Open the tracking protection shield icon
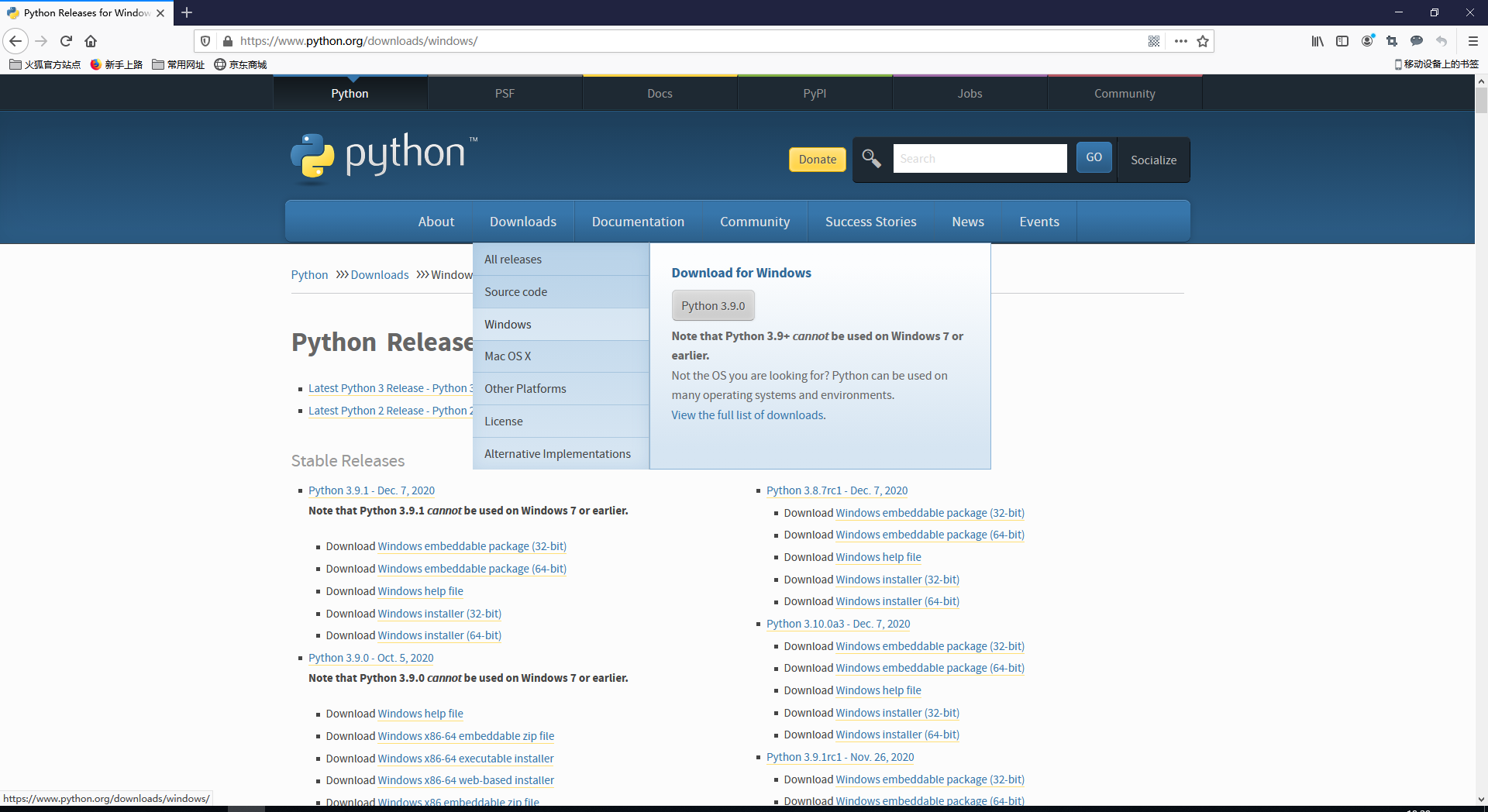Viewport: 1488px width, 812px height. 205,41
